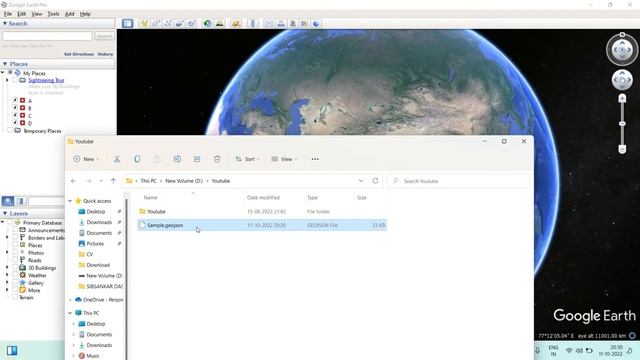Click the Move joystick navigation control

(622, 80)
